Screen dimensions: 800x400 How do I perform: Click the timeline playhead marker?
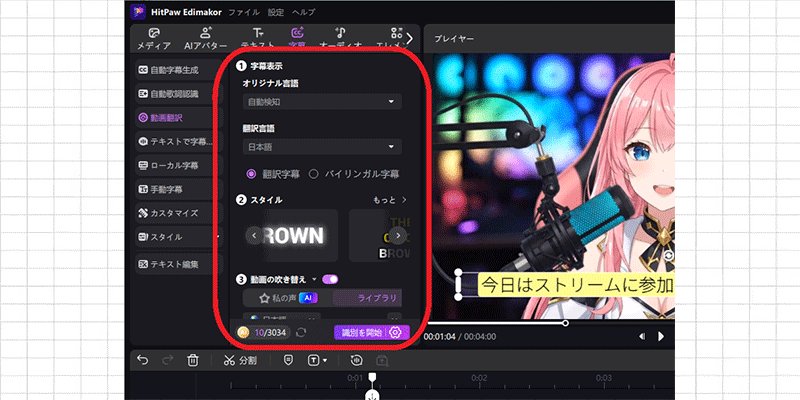[373, 376]
